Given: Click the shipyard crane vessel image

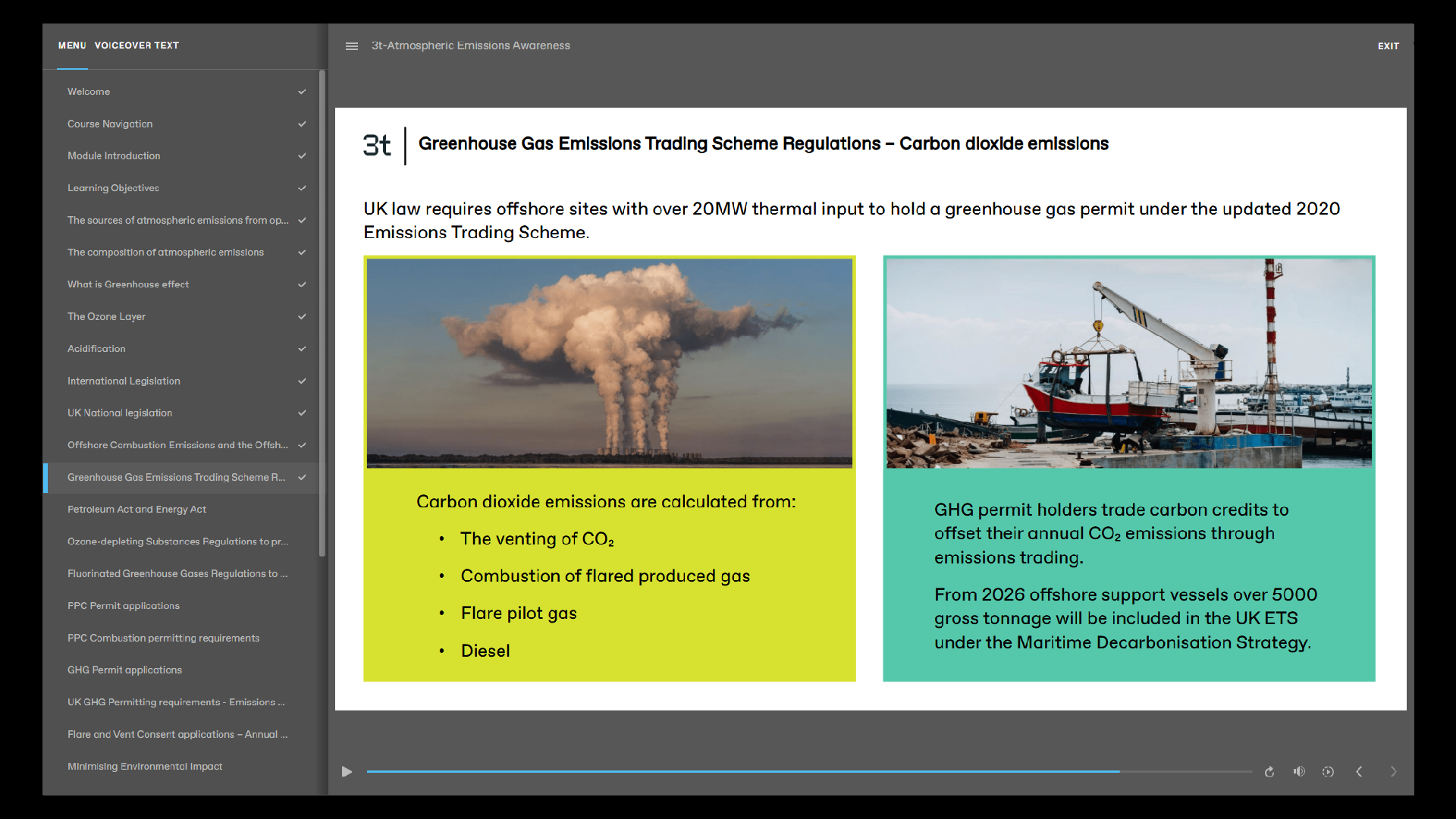Looking at the screenshot, I should point(1129,363).
